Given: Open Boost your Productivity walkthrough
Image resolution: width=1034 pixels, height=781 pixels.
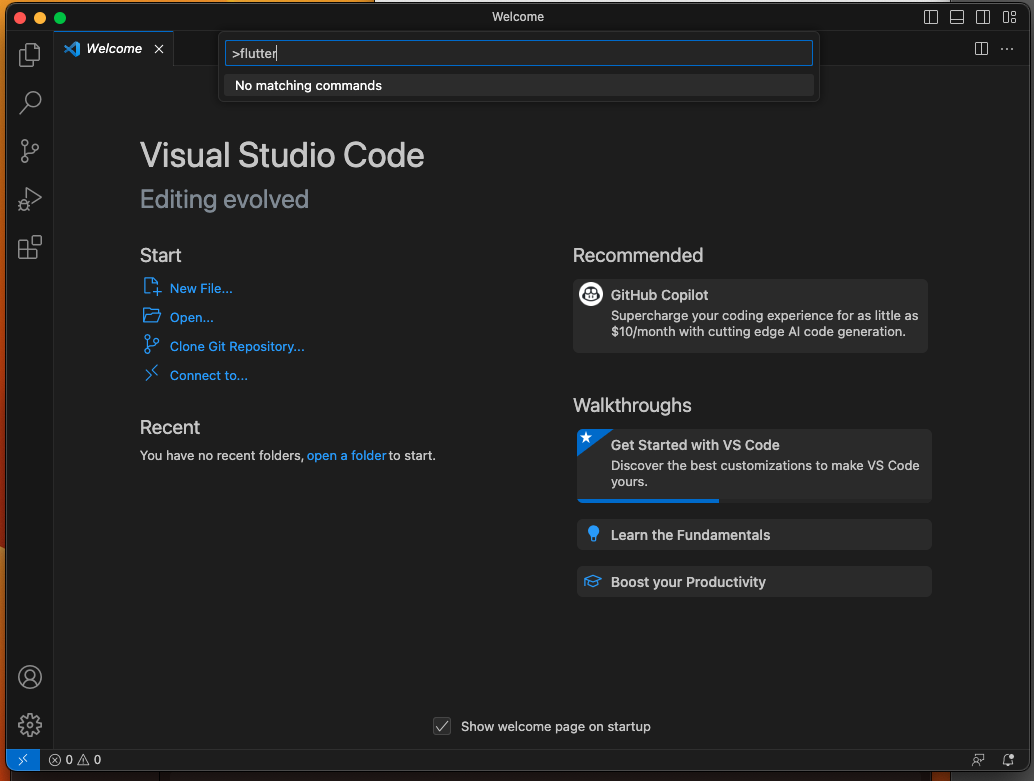Looking at the screenshot, I should click(754, 582).
